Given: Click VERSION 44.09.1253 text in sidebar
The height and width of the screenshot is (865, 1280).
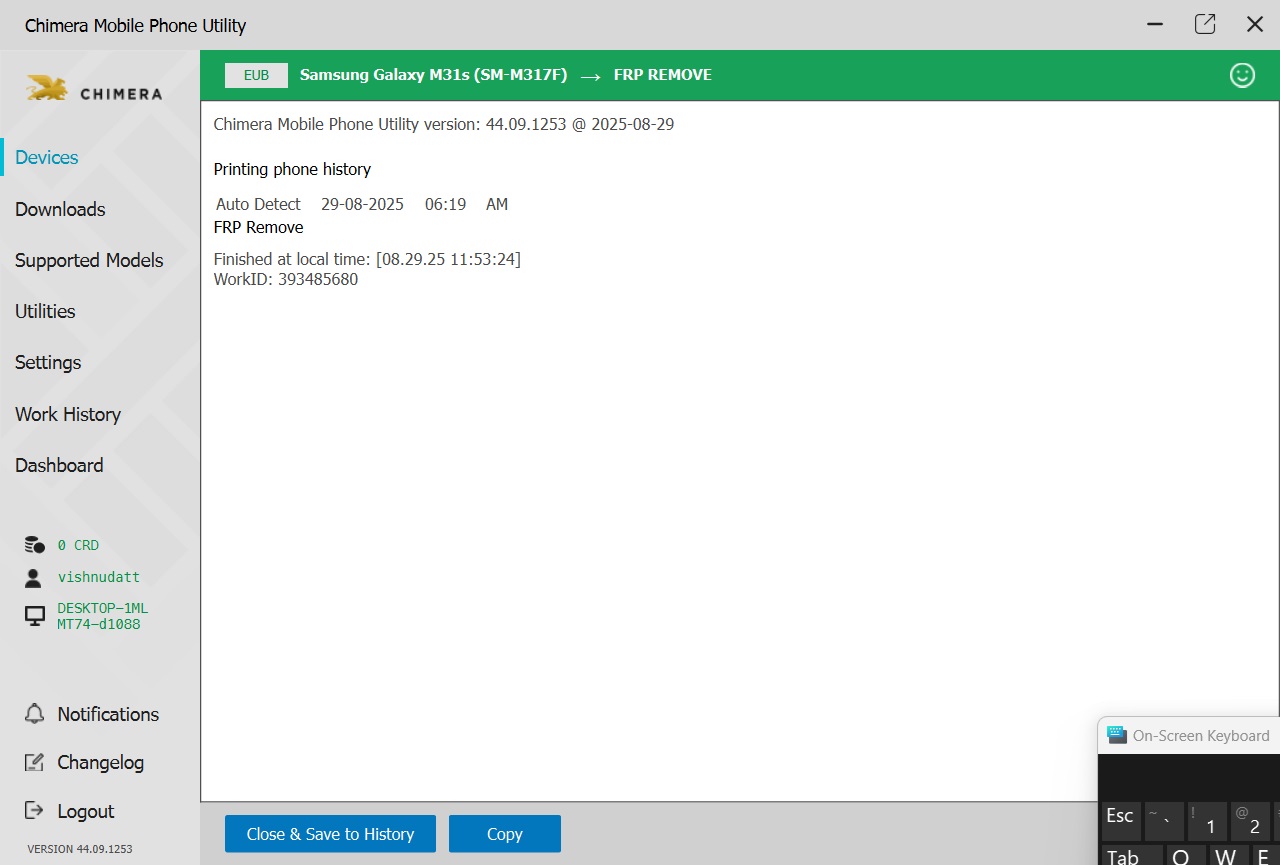Looking at the screenshot, I should pos(80,849).
